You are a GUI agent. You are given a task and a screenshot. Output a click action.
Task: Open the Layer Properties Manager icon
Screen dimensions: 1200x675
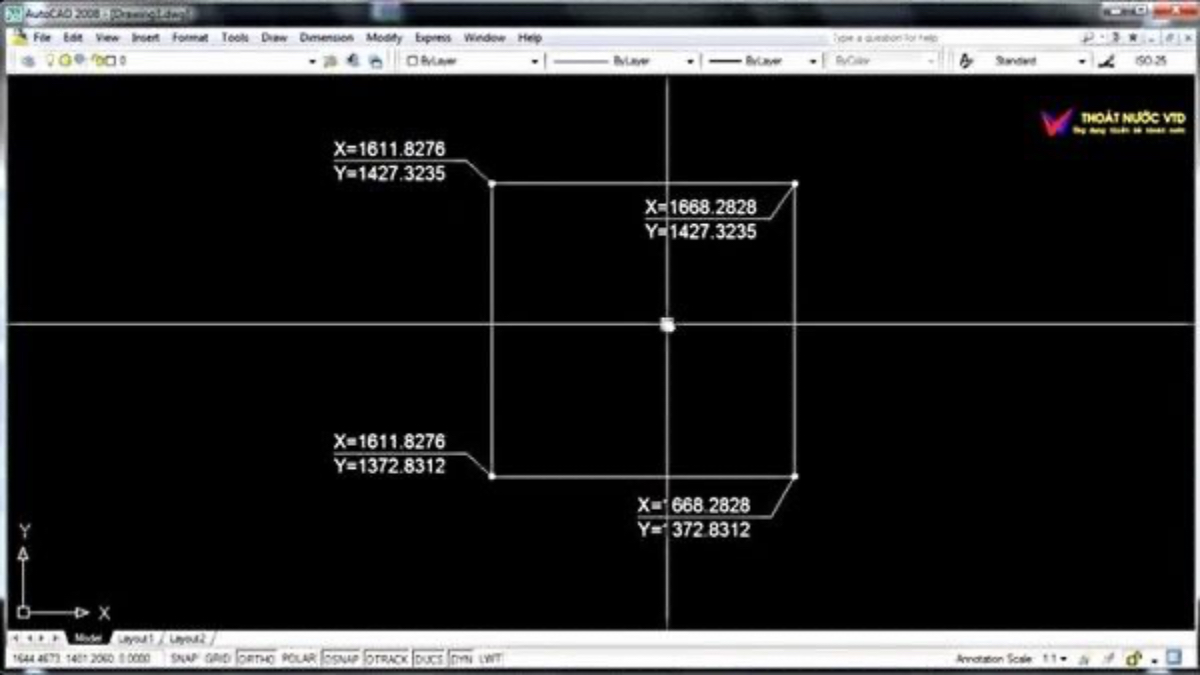point(27,61)
